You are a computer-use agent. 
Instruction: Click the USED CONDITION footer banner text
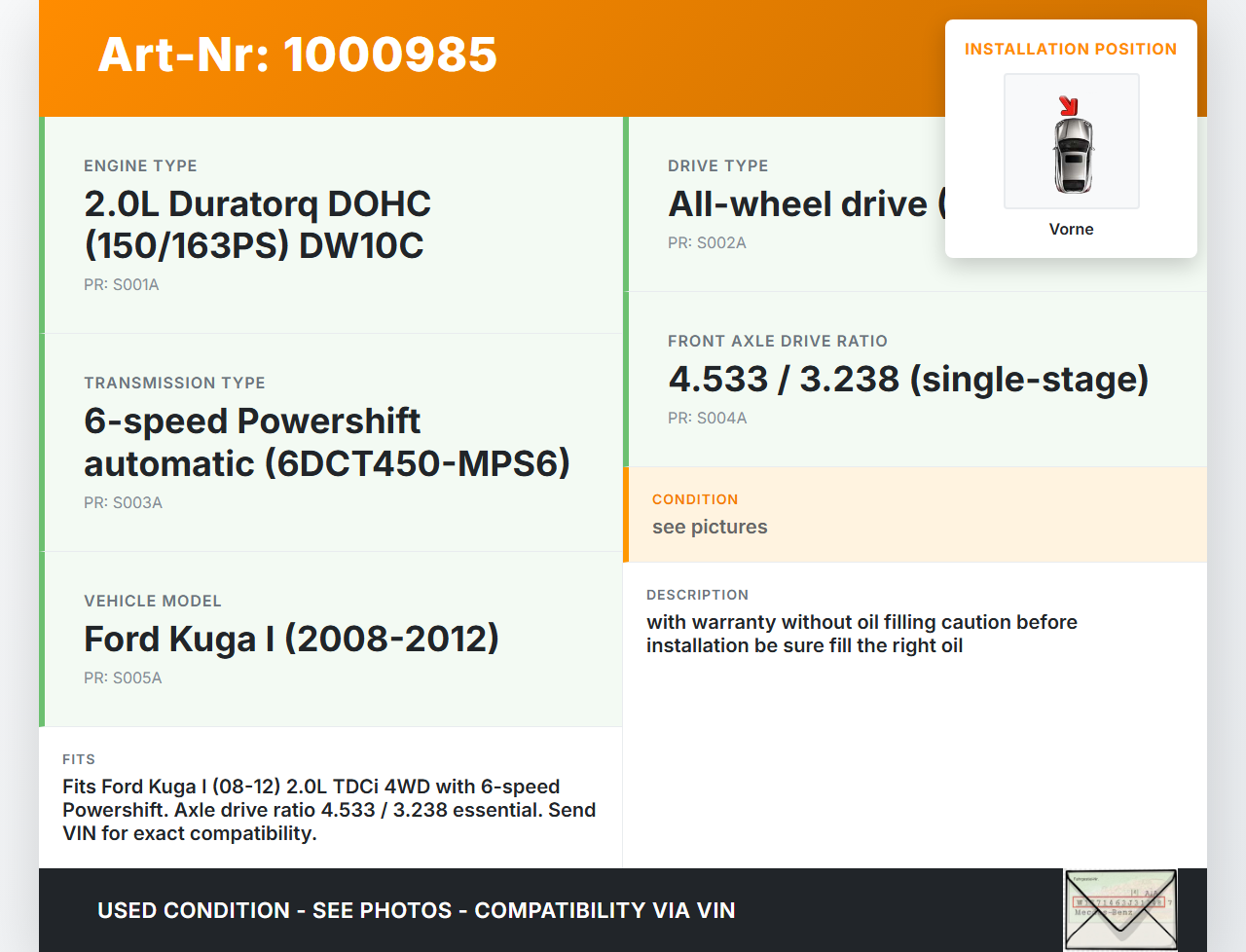pos(416,911)
